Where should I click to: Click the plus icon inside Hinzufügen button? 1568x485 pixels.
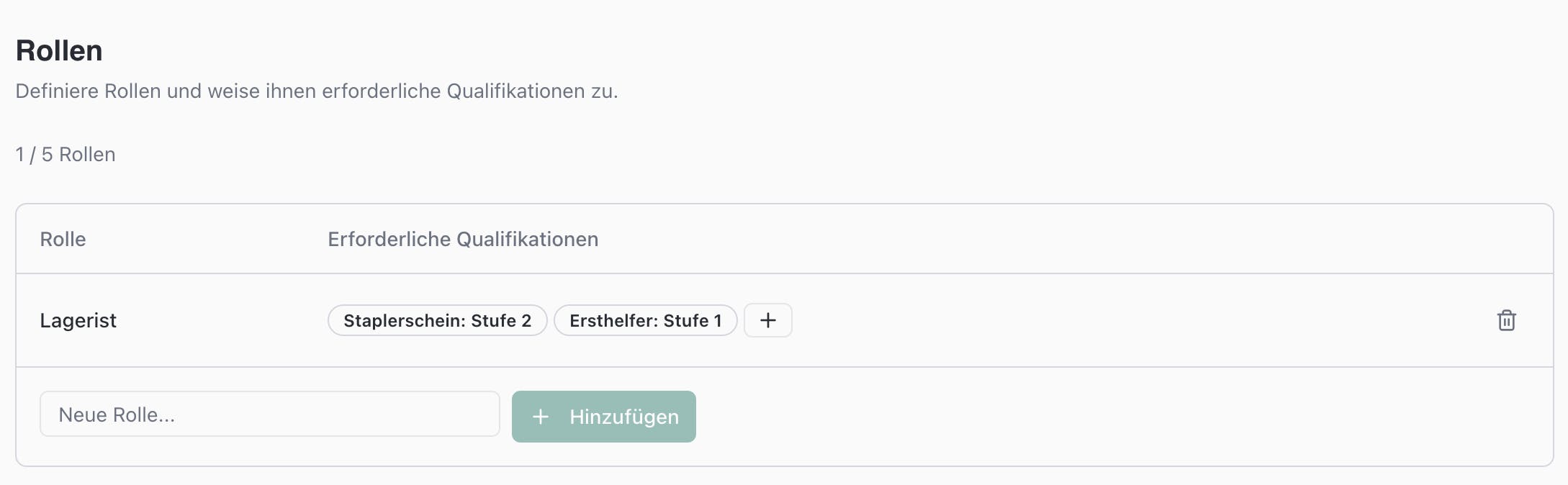tap(540, 417)
